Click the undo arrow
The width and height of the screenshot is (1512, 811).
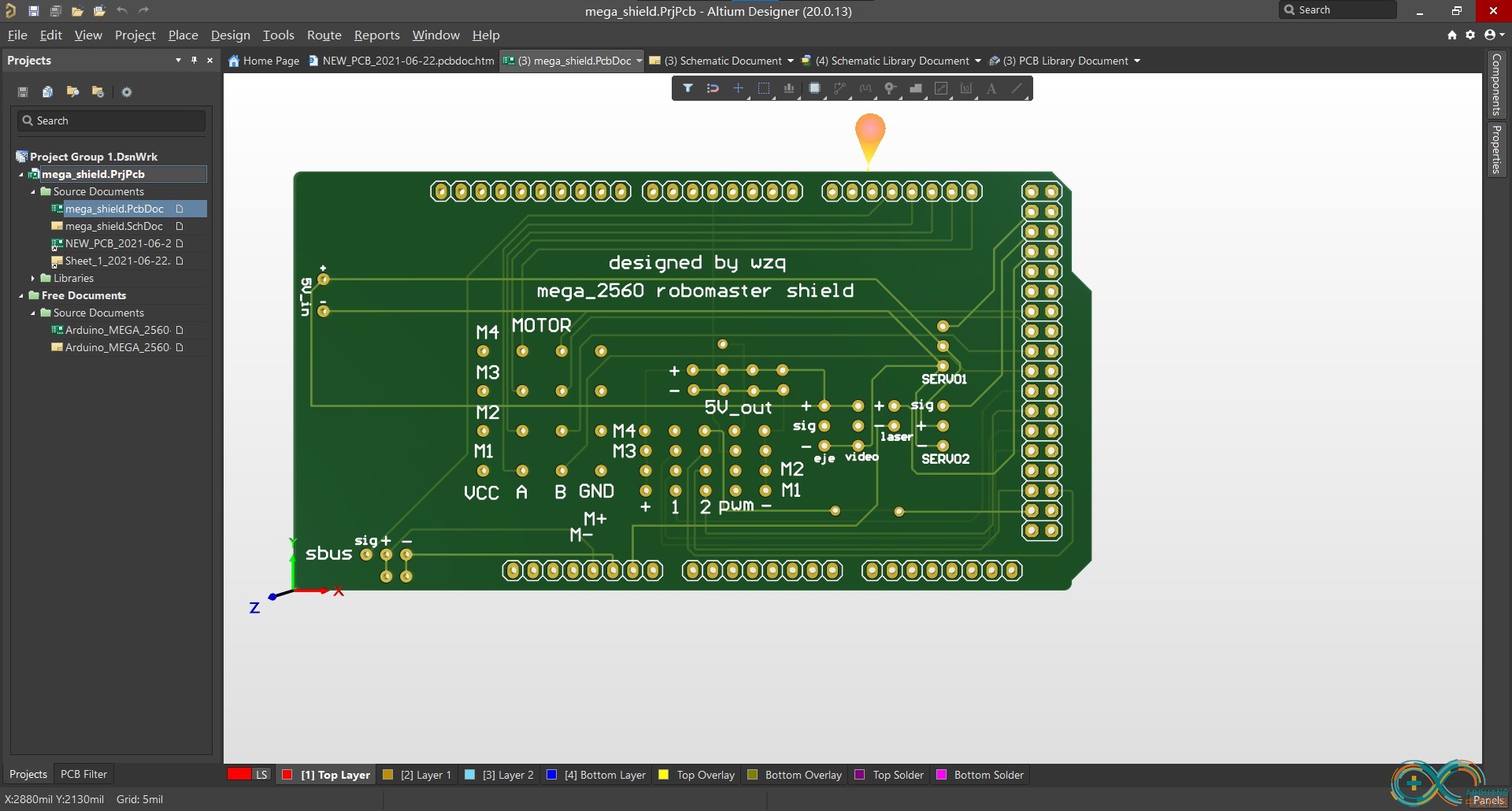(x=121, y=11)
